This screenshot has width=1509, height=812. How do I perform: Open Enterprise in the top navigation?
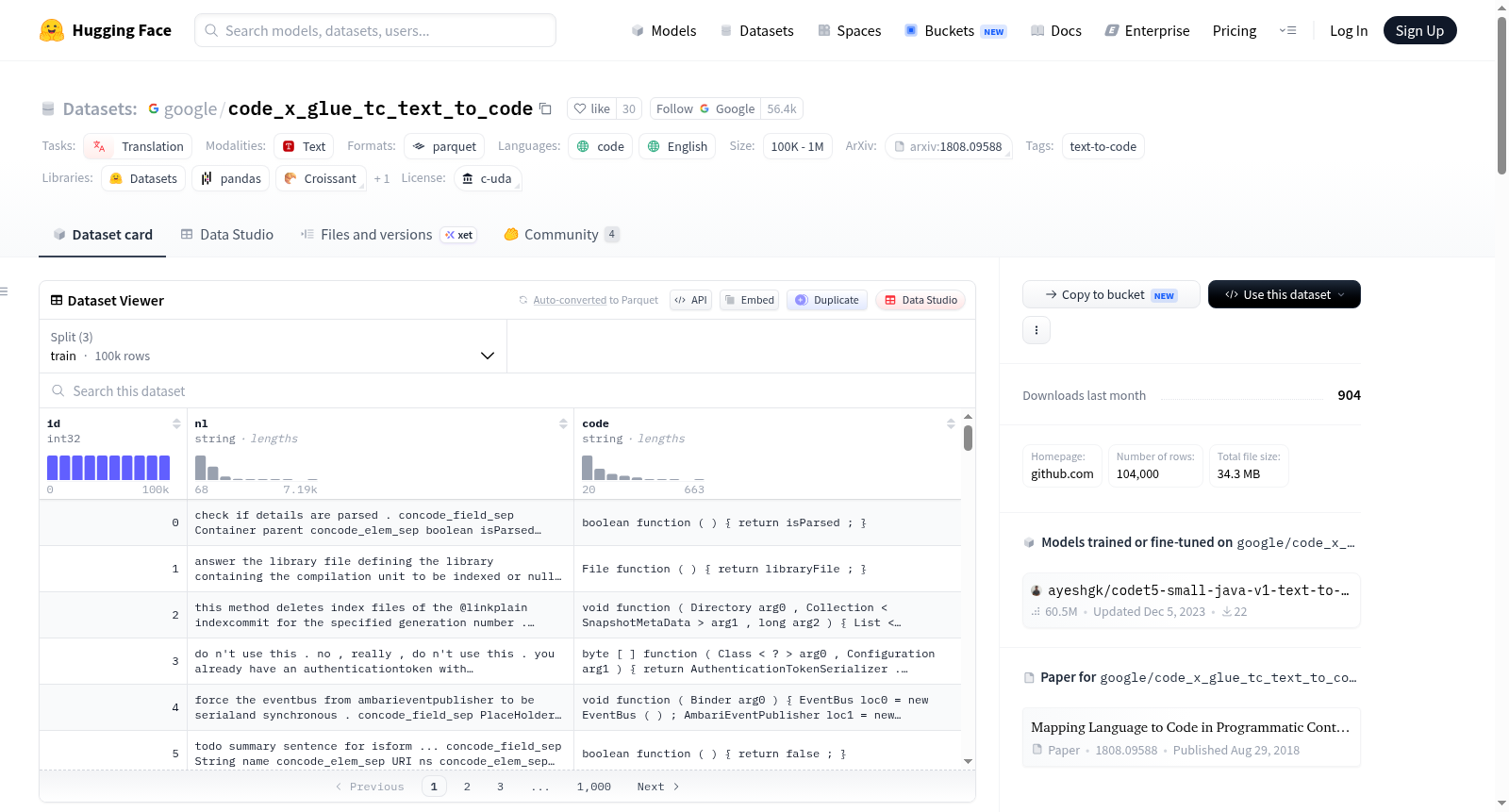[1147, 30]
